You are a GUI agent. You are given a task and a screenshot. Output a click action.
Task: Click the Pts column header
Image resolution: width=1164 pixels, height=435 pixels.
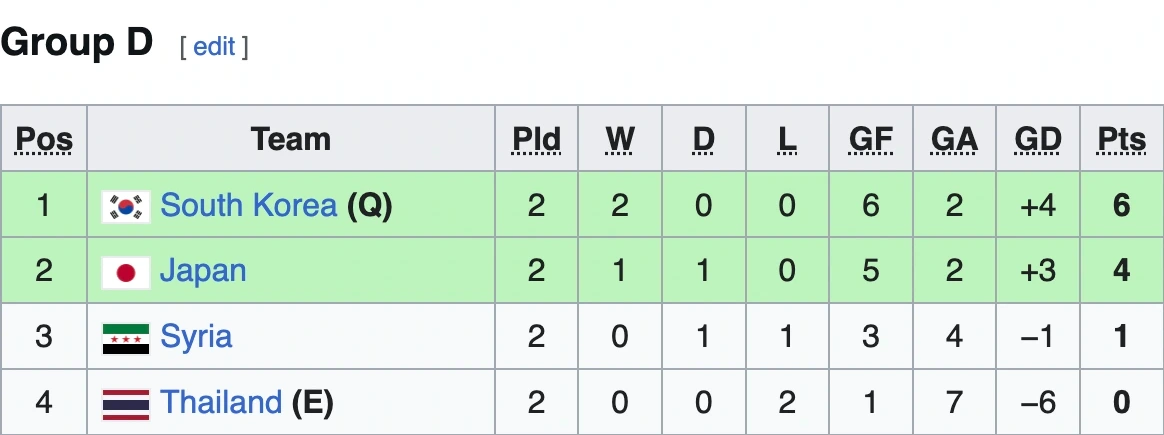tap(1121, 139)
